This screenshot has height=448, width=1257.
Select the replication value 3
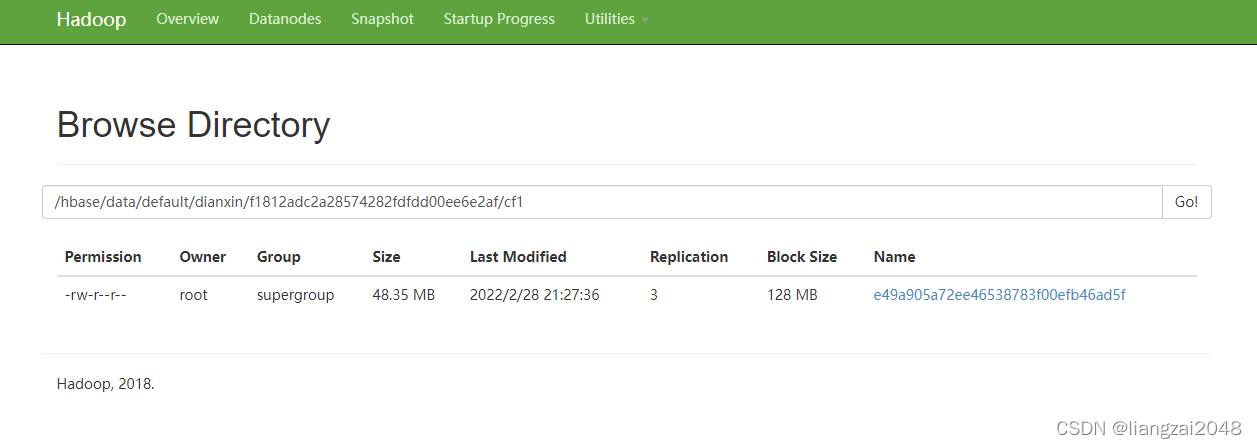[x=654, y=295]
